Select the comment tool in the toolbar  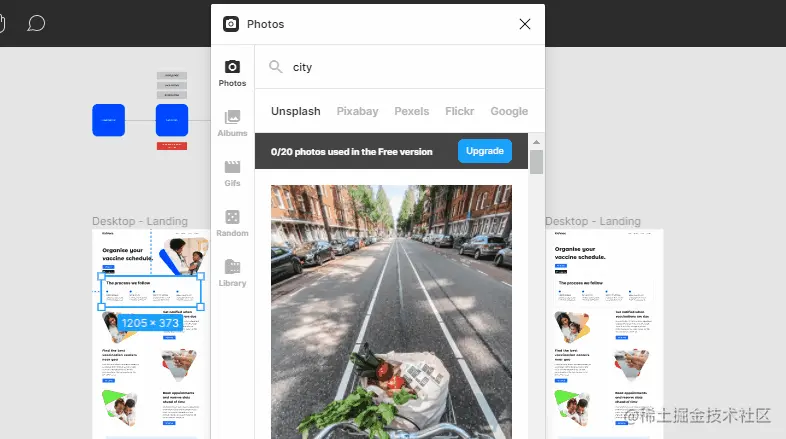pyautogui.click(x=36, y=24)
